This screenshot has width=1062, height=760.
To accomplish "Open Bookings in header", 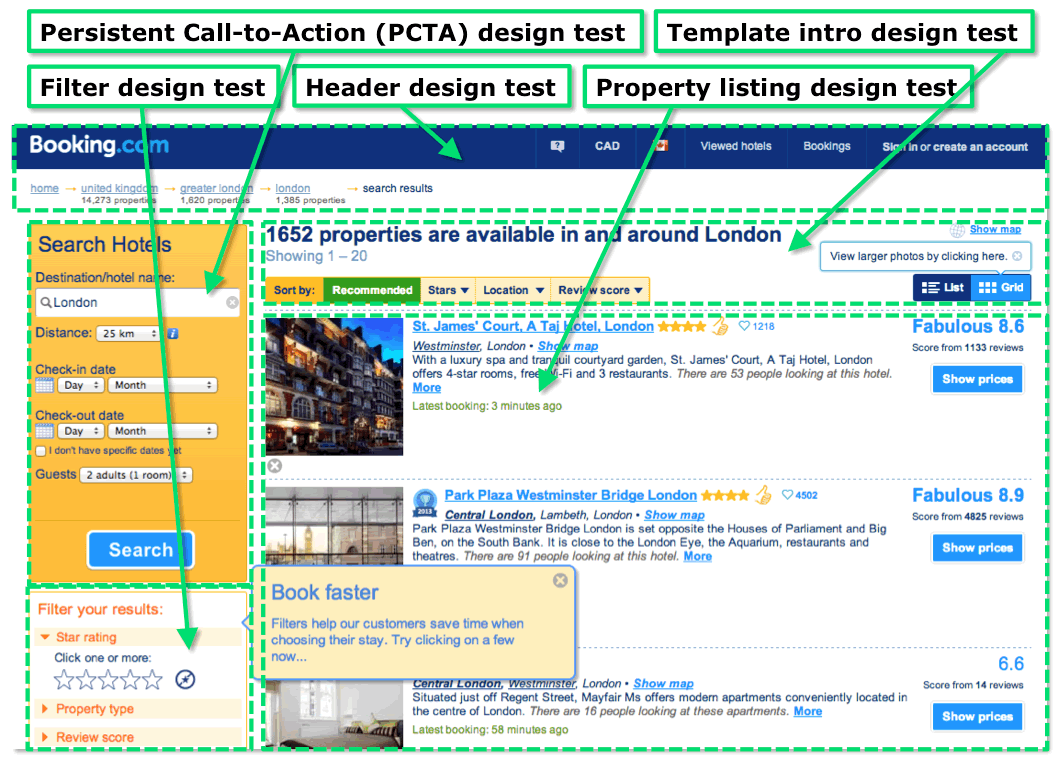I will click(x=826, y=146).
